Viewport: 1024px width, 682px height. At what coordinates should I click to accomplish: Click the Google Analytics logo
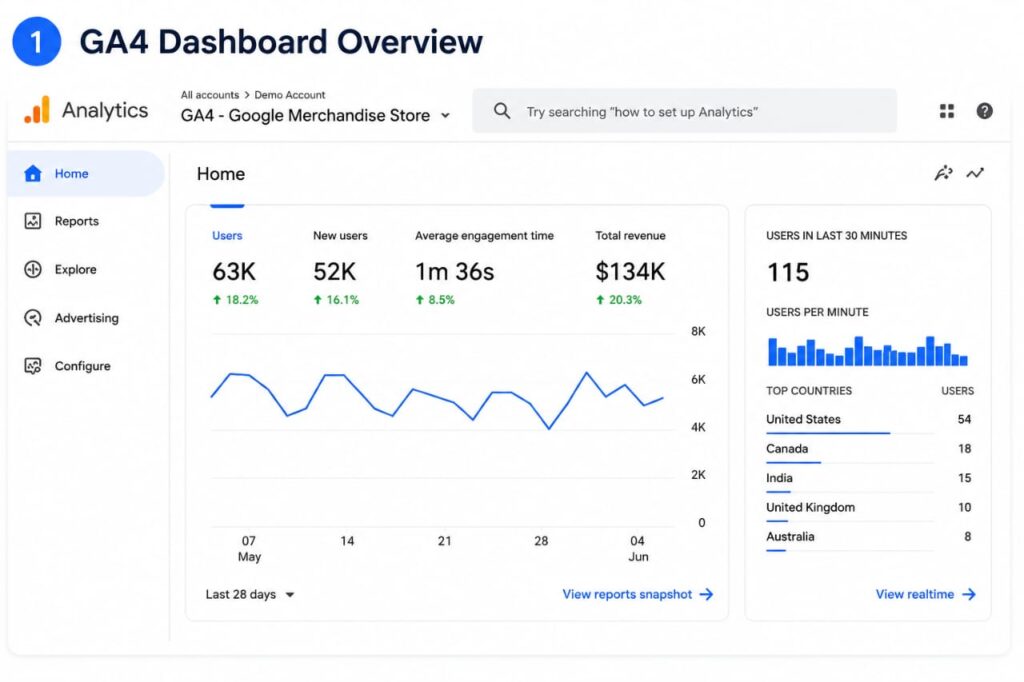(37, 110)
